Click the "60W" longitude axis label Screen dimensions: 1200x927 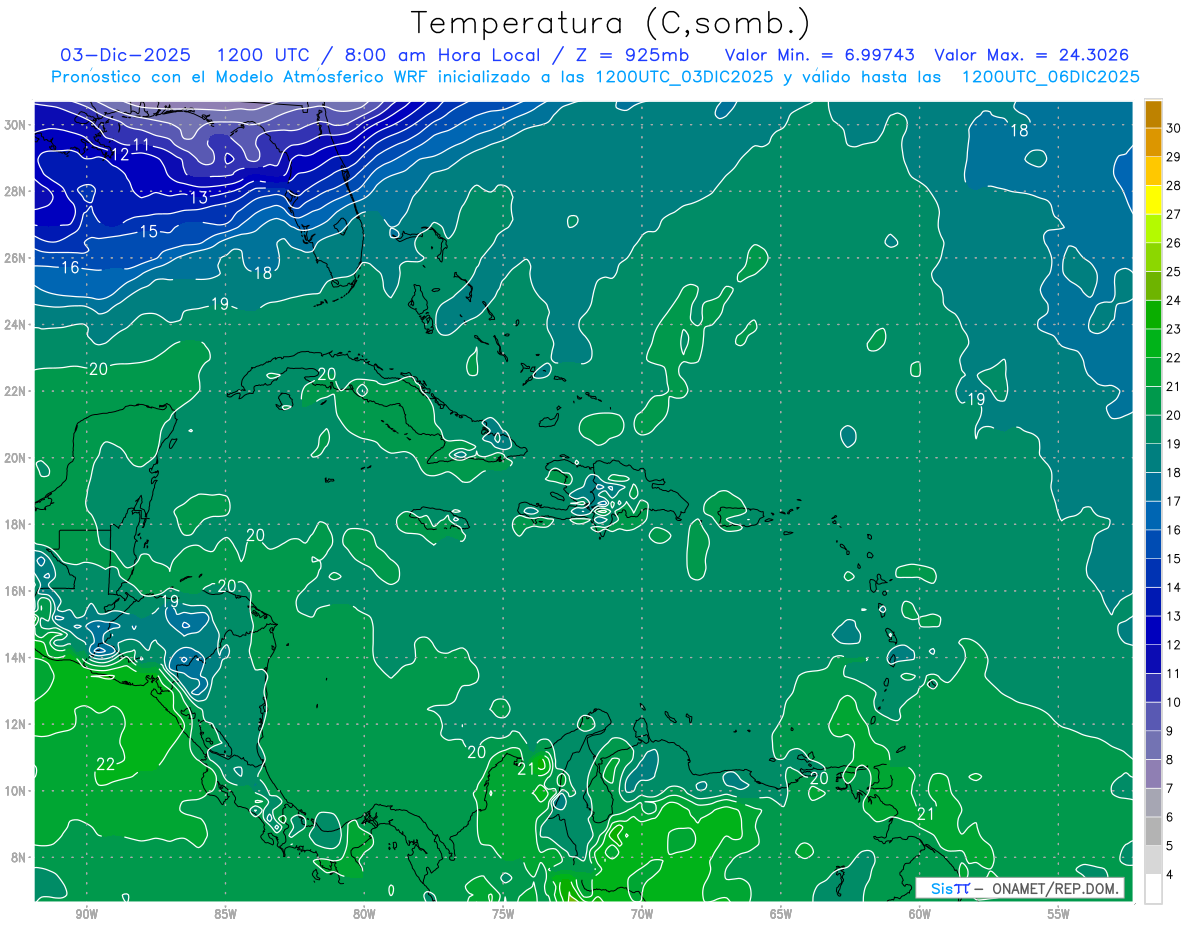point(920,915)
